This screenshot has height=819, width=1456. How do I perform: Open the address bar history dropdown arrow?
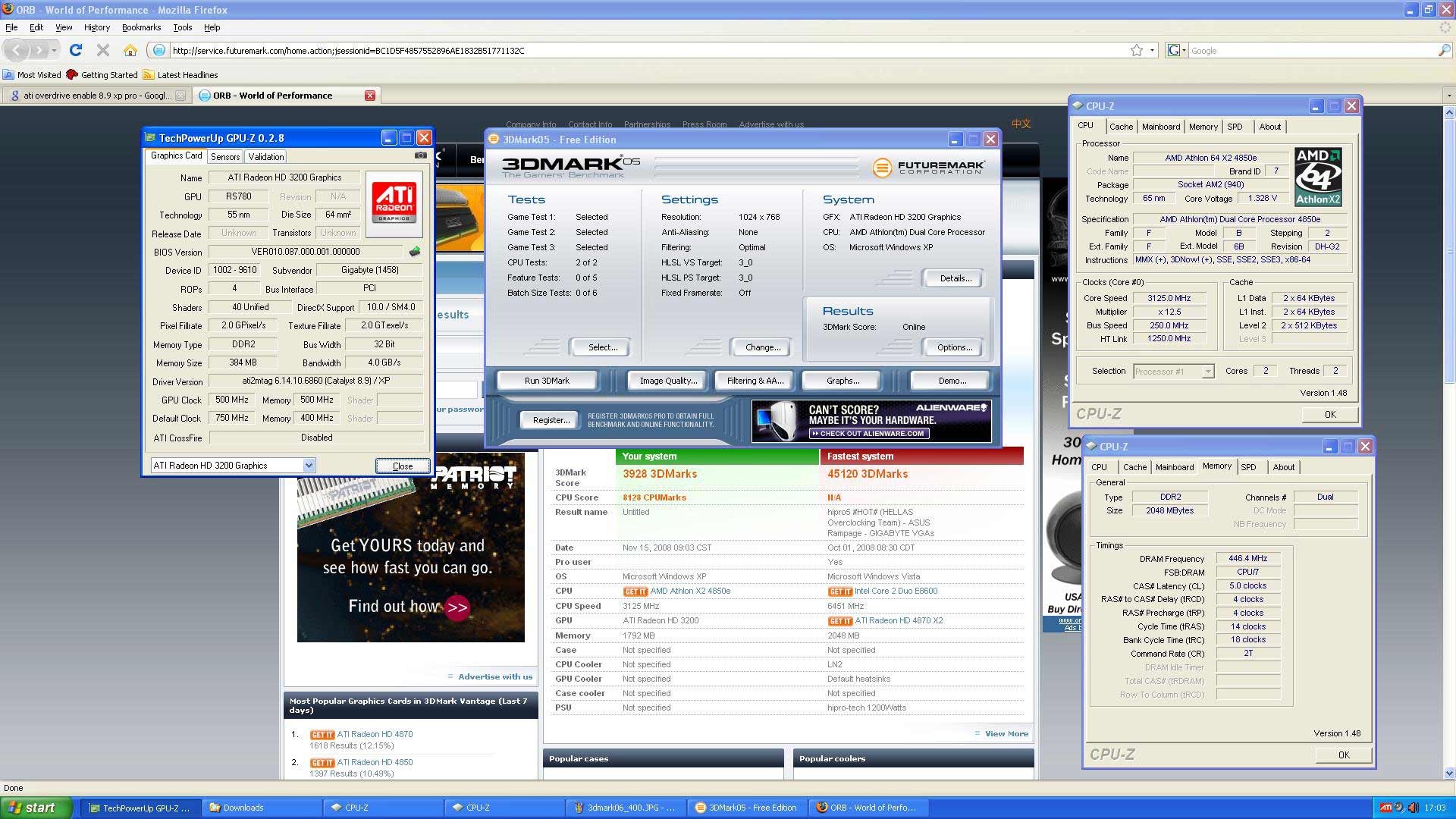pyautogui.click(x=1152, y=50)
